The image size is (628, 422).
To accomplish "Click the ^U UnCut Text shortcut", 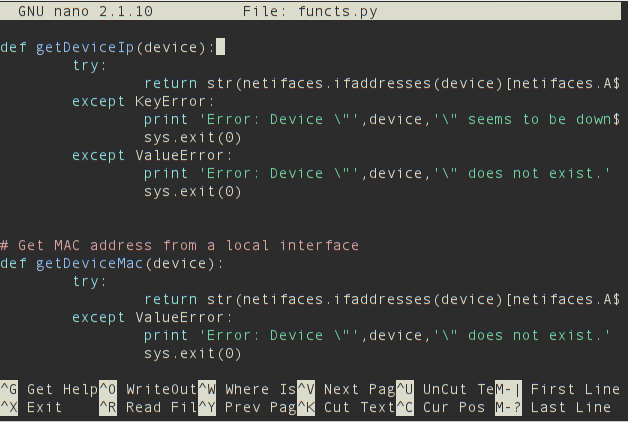I will 445,389.
